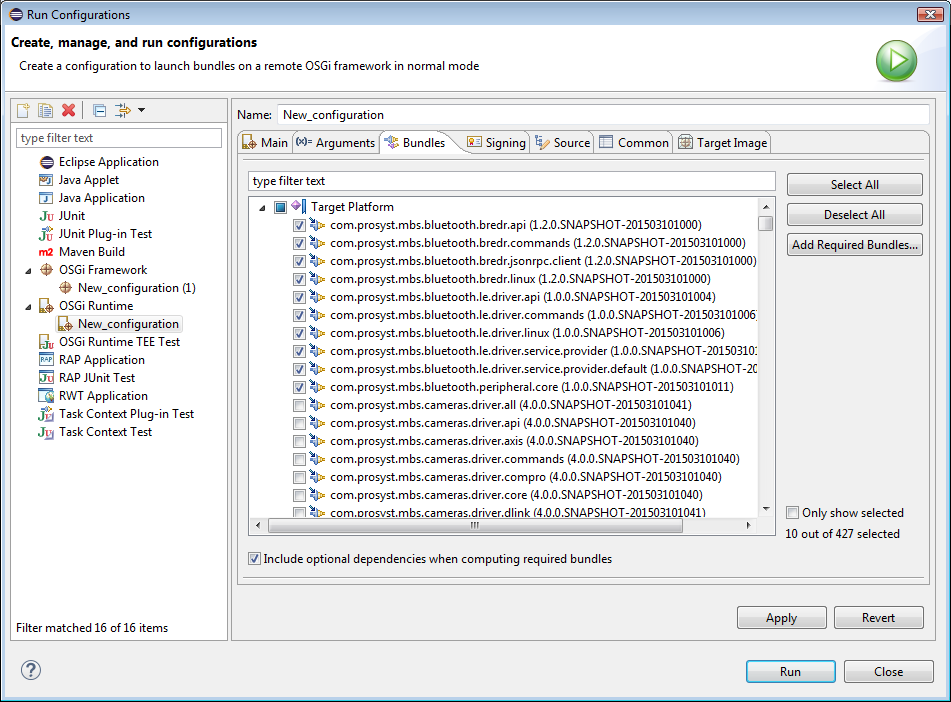Enable the Only show selected checkbox
Image resolution: width=951 pixels, height=702 pixels.
click(x=793, y=513)
